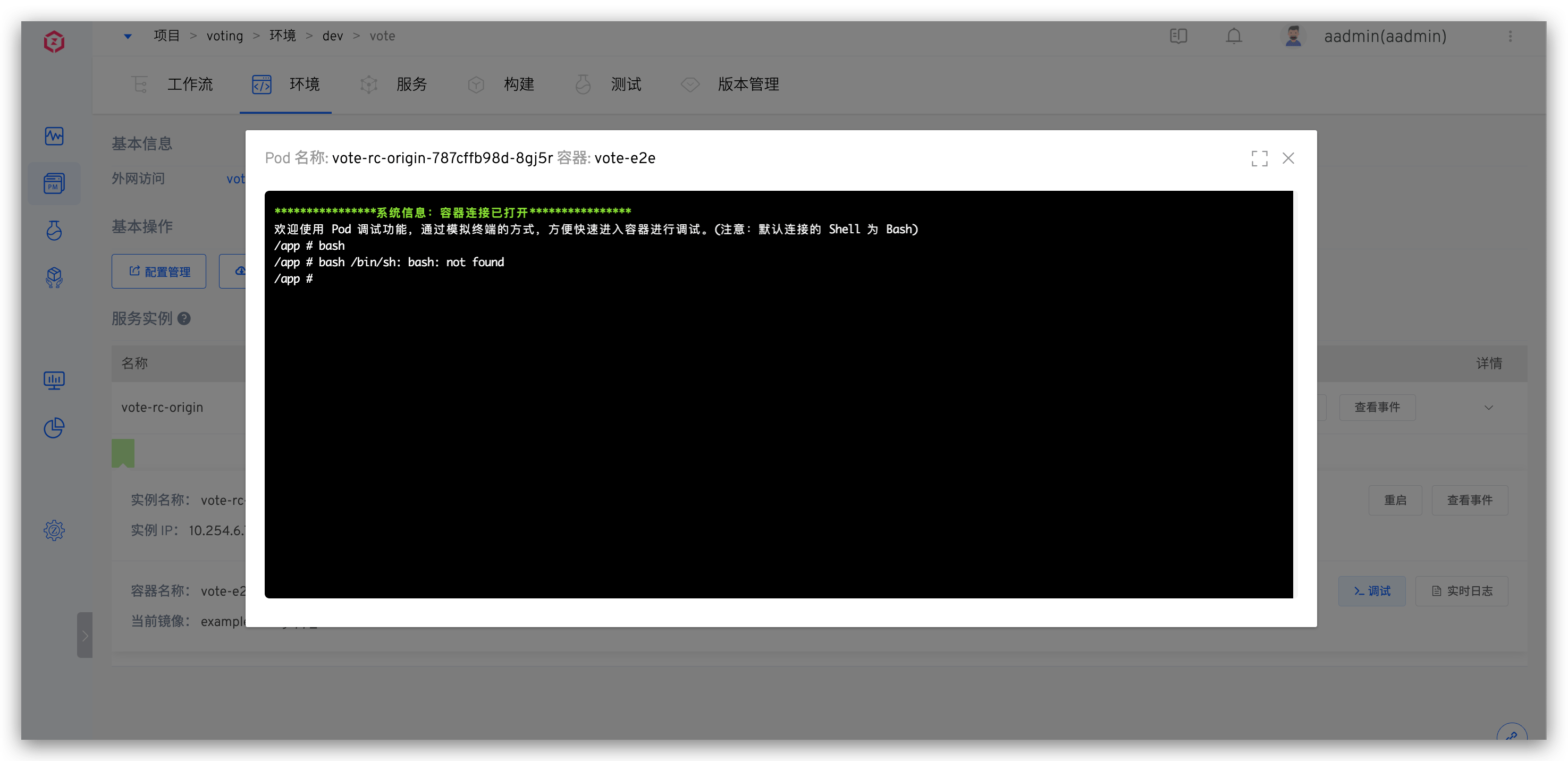
Task: Open the pie chart reports sidebar icon
Action: [54, 427]
